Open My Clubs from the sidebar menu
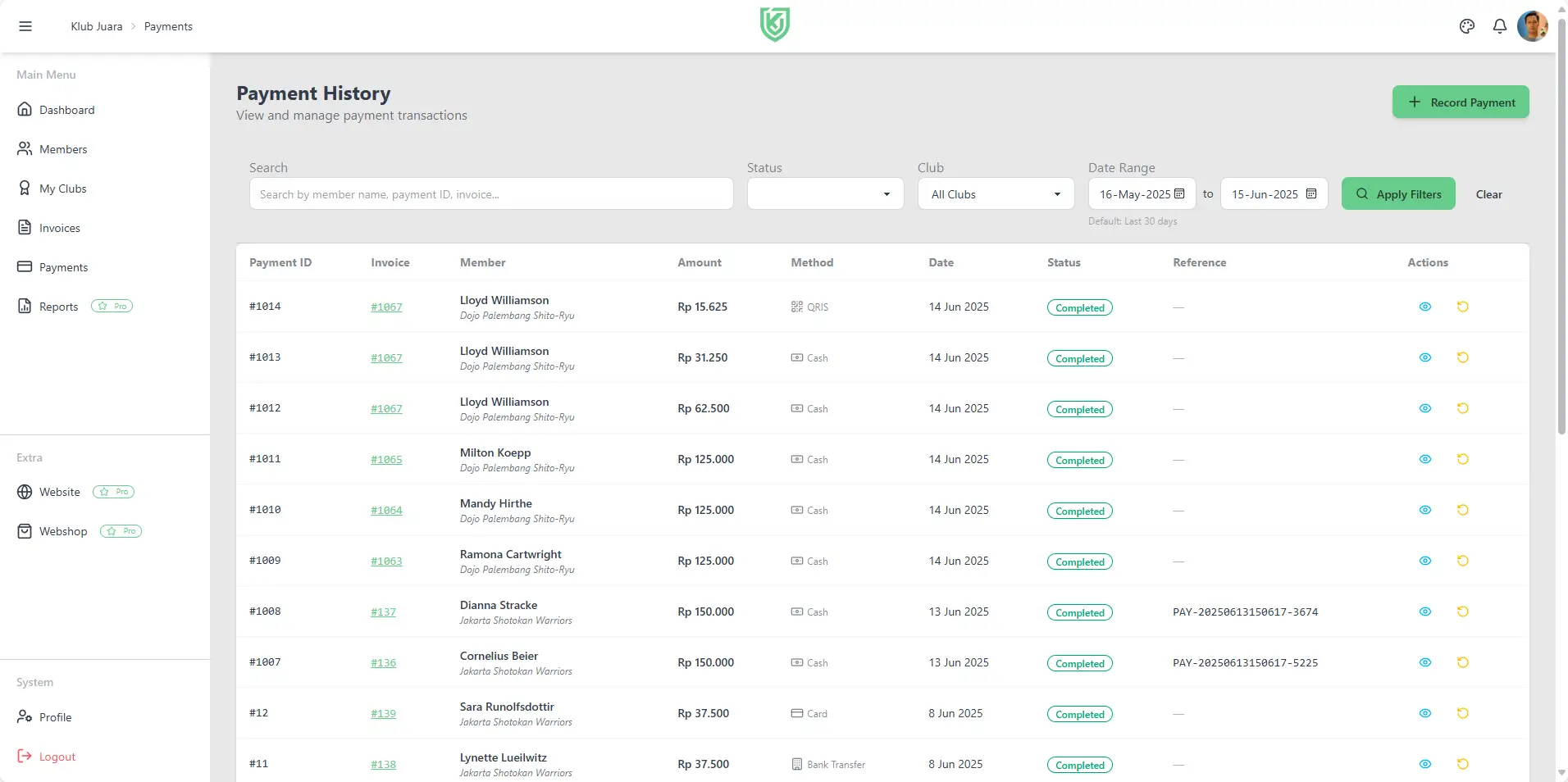Image resolution: width=1568 pixels, height=782 pixels. 62,188
